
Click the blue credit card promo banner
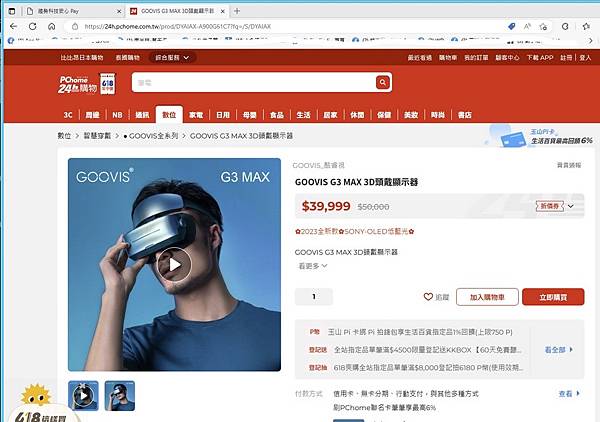540,136
